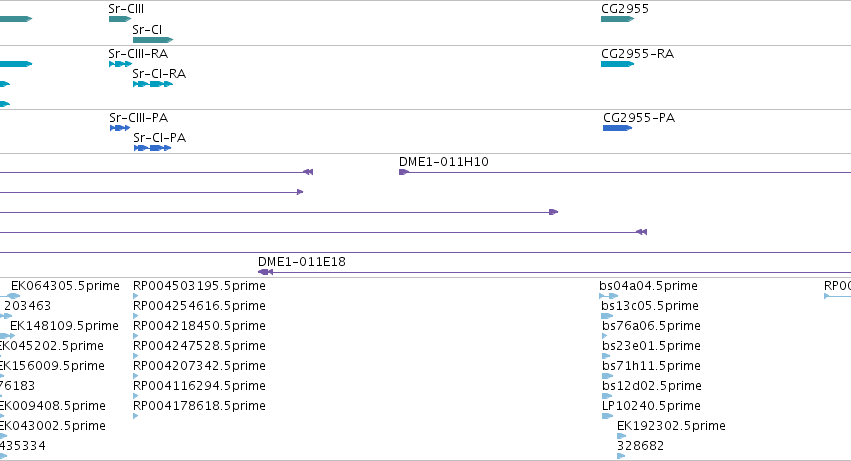
Task: Click the bs12d02.5prime label
Action: tap(652, 386)
